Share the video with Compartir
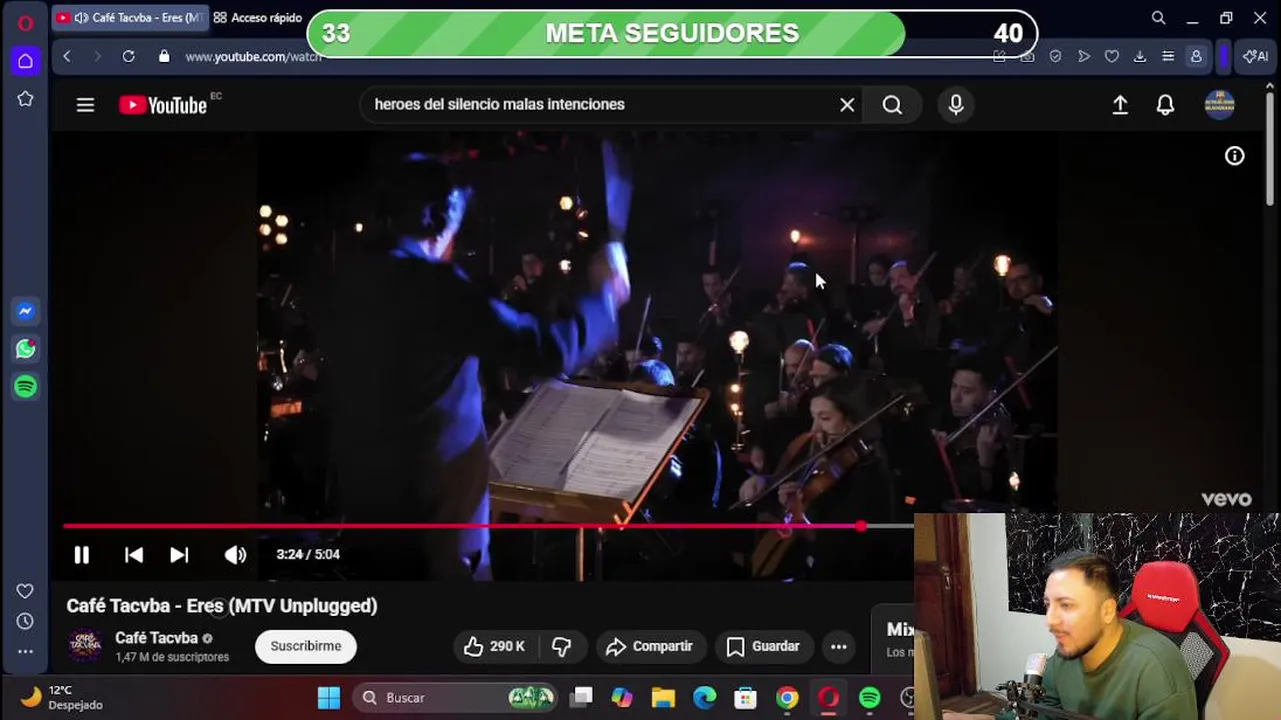 tap(650, 647)
